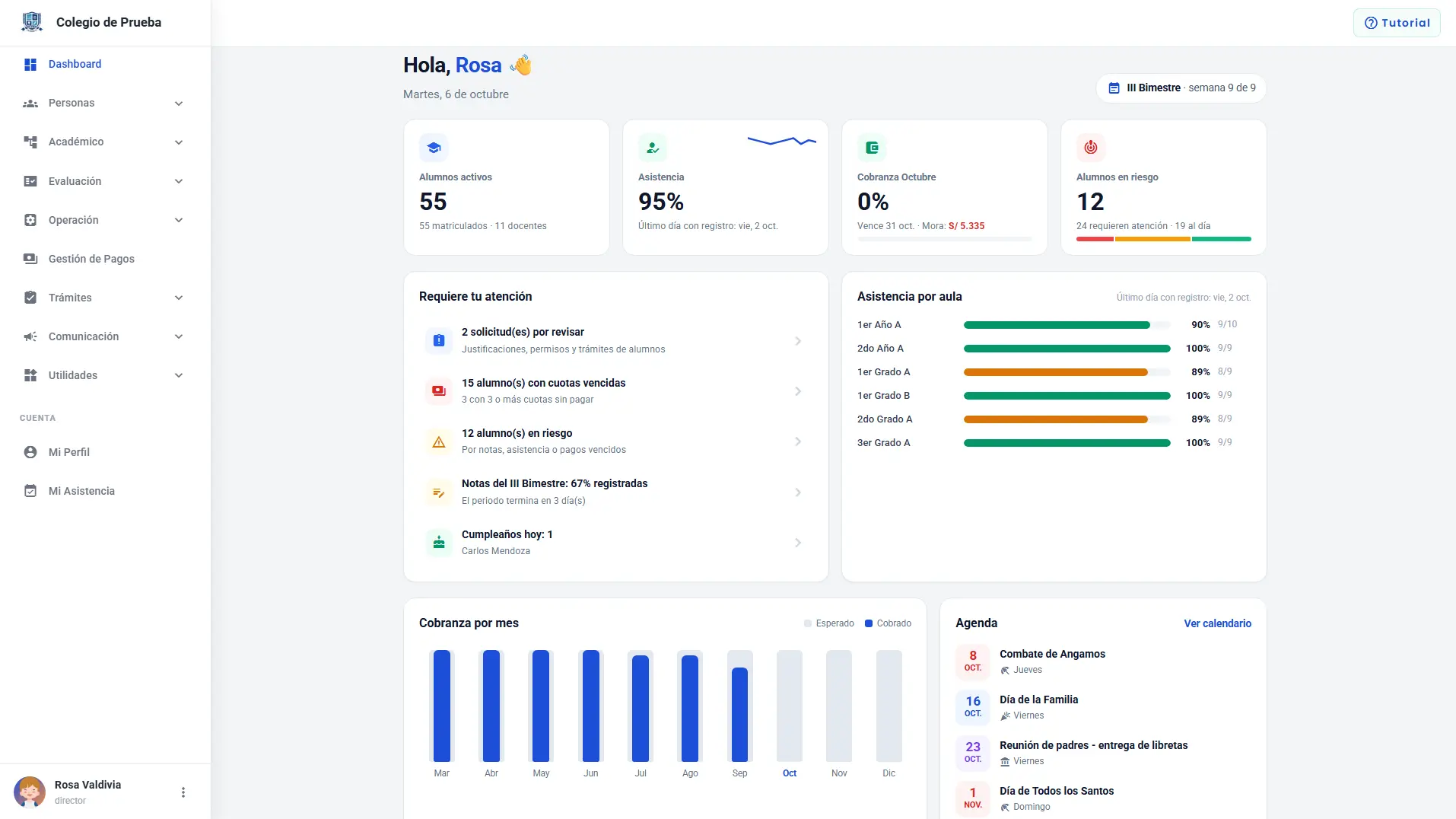
Task: Open Mi Asistencia menu item
Action: (x=105, y=491)
